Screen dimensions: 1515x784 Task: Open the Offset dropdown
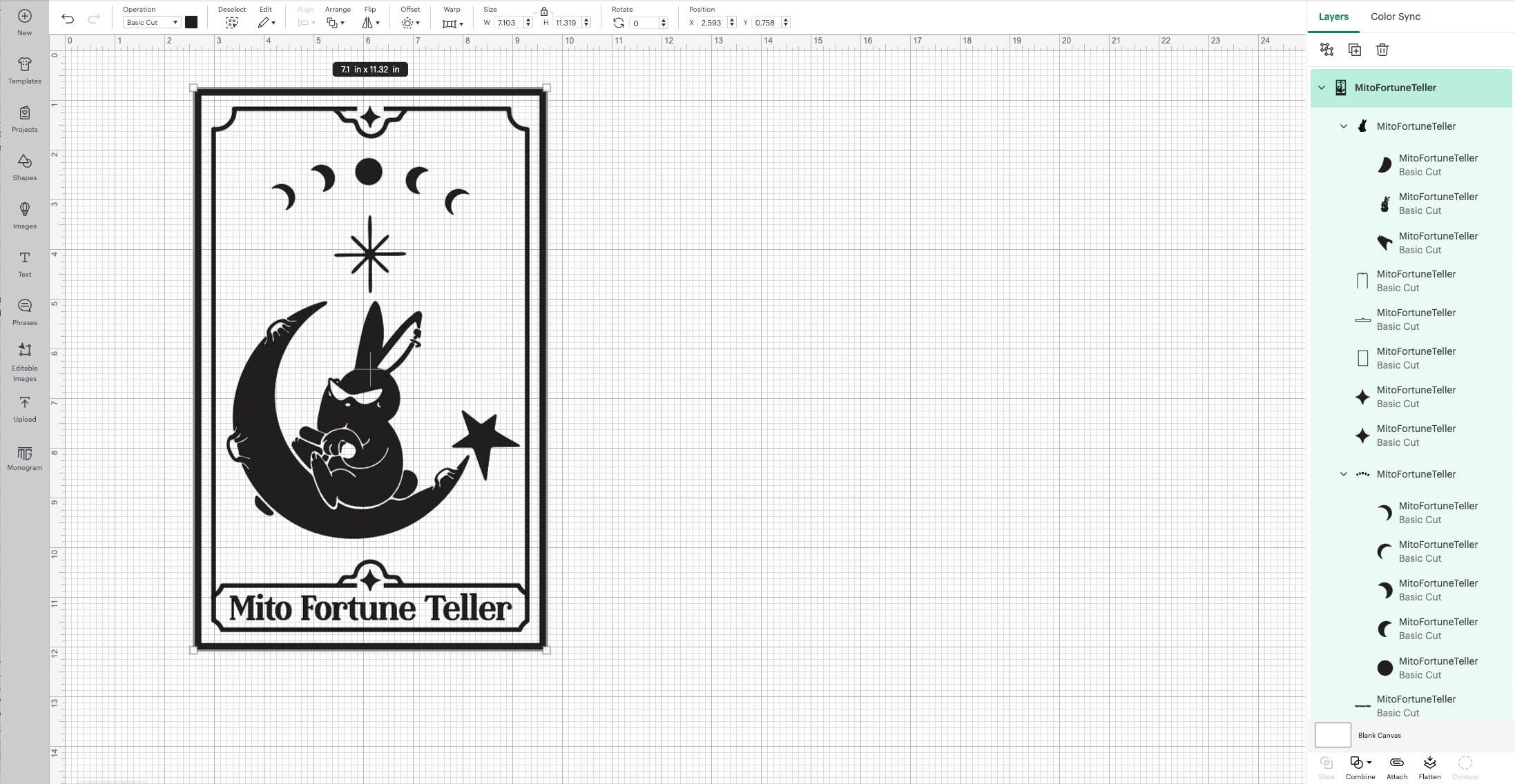click(x=411, y=23)
